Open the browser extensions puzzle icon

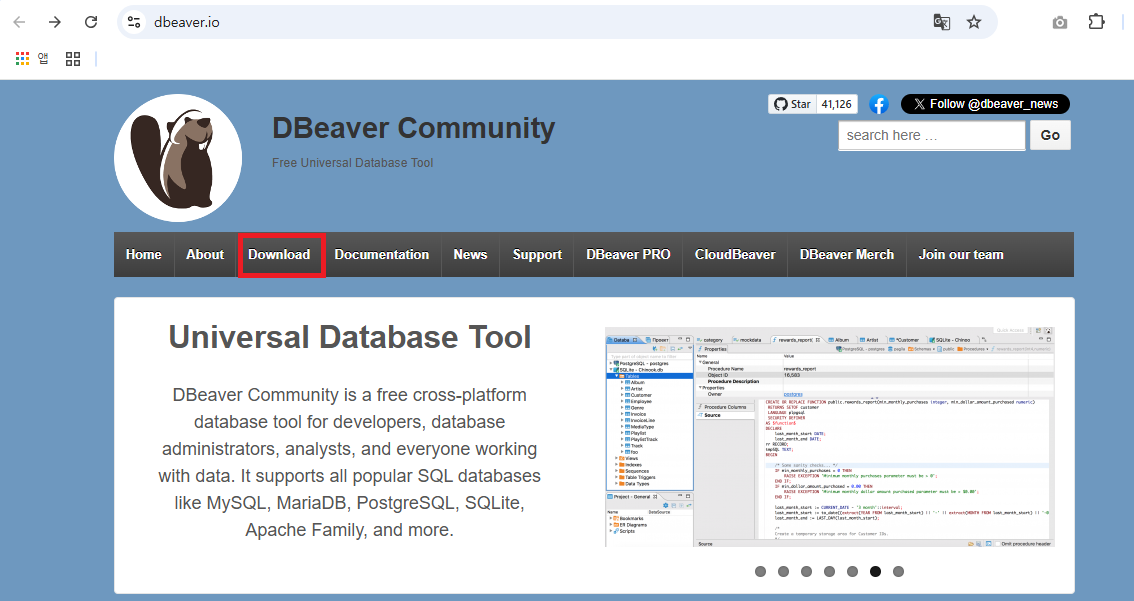point(1096,22)
